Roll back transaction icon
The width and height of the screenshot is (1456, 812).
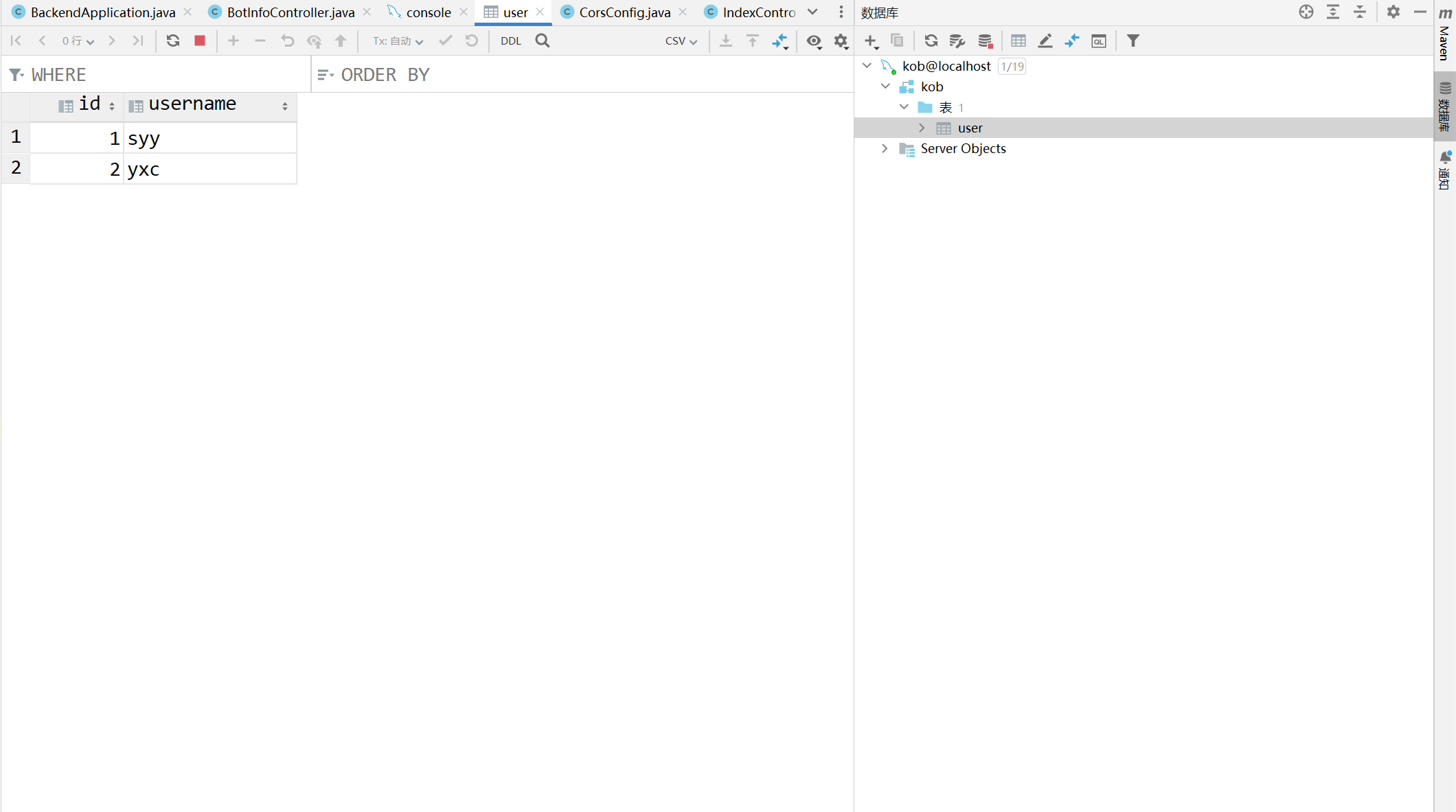(x=472, y=41)
